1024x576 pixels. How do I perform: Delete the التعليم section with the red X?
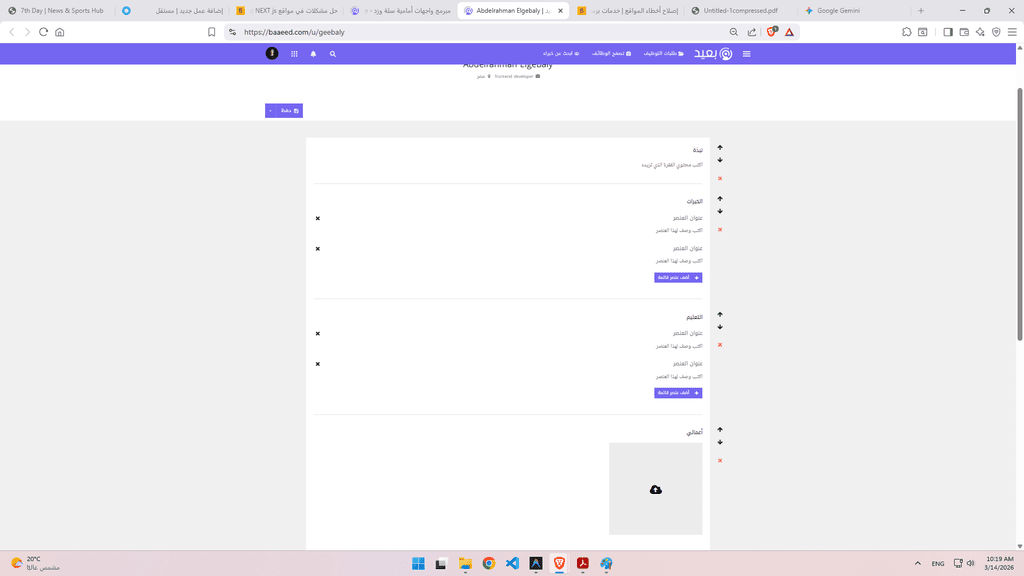720,345
